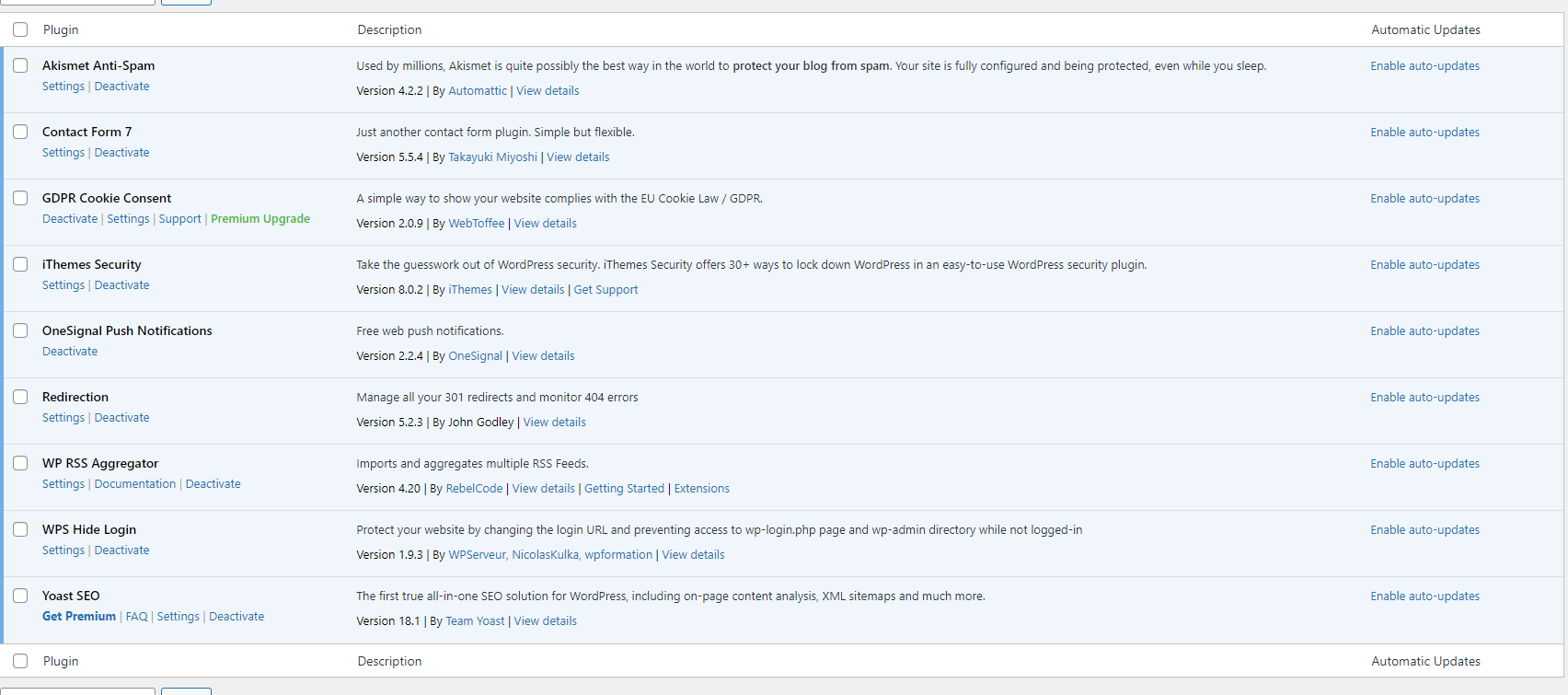View details for Akismet Anti-Spam

click(x=548, y=91)
